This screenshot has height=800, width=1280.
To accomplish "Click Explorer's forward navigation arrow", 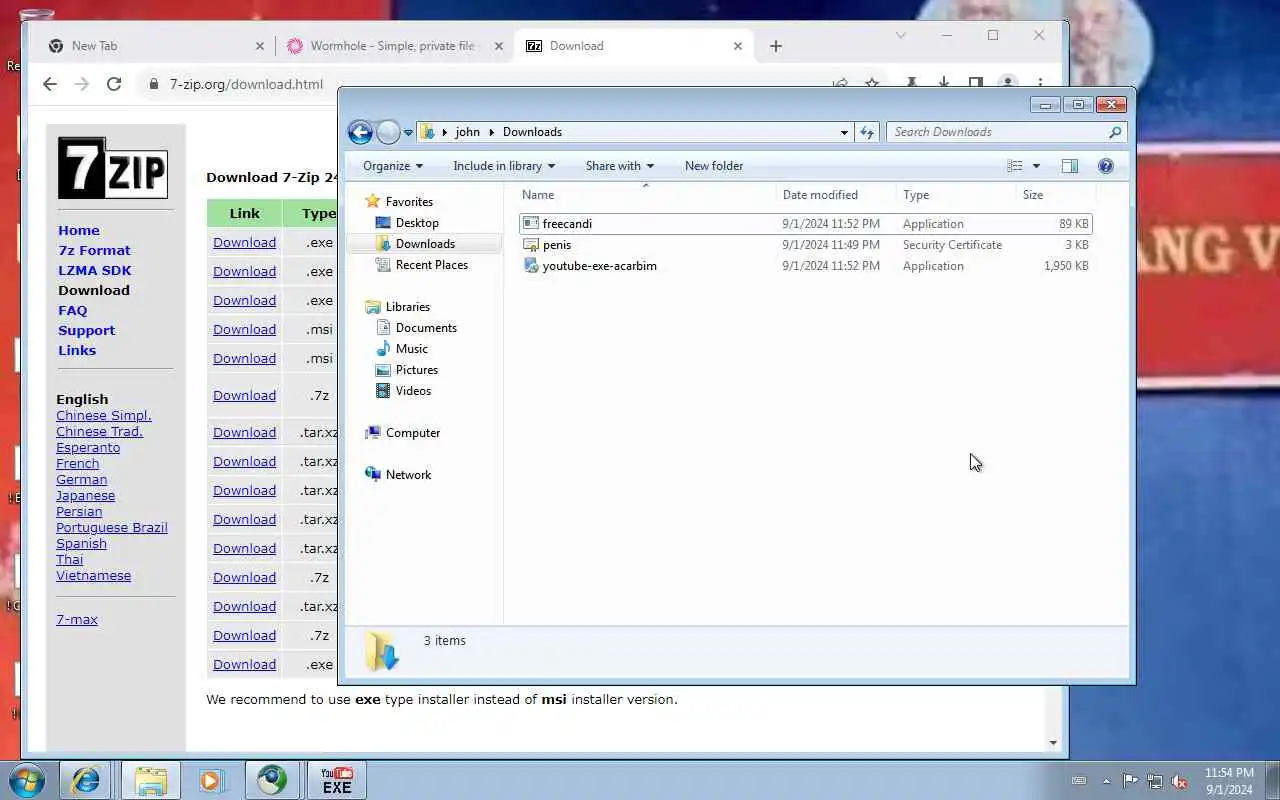I will [388, 132].
